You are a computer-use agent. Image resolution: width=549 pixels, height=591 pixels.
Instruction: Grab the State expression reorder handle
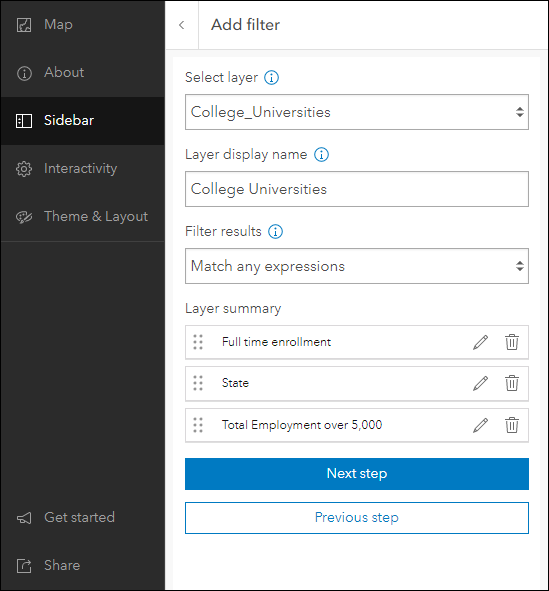tap(198, 383)
